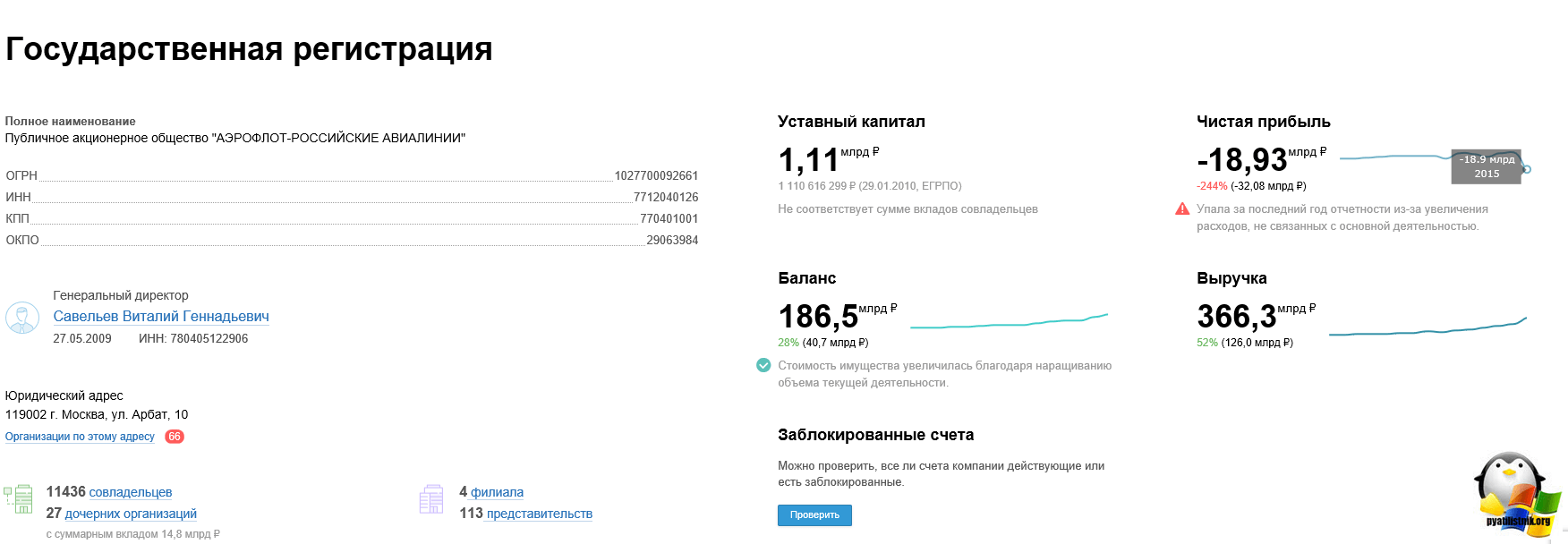
Task: Click the Баланс 186,5 value
Action: point(818,318)
